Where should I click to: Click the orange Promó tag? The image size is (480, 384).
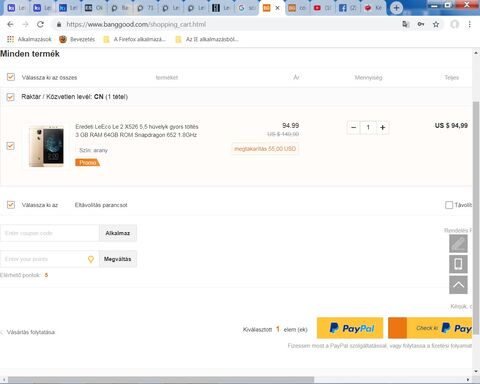87,162
